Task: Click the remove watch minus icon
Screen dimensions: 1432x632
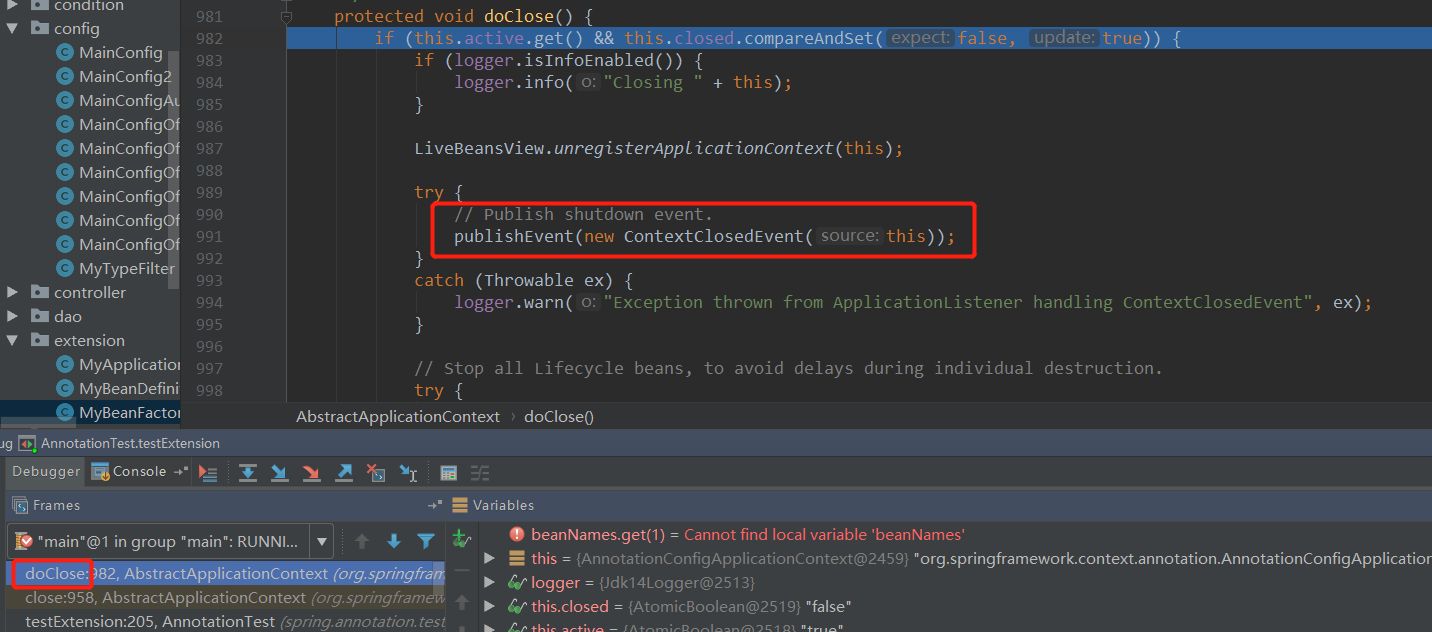Action: click(x=461, y=571)
